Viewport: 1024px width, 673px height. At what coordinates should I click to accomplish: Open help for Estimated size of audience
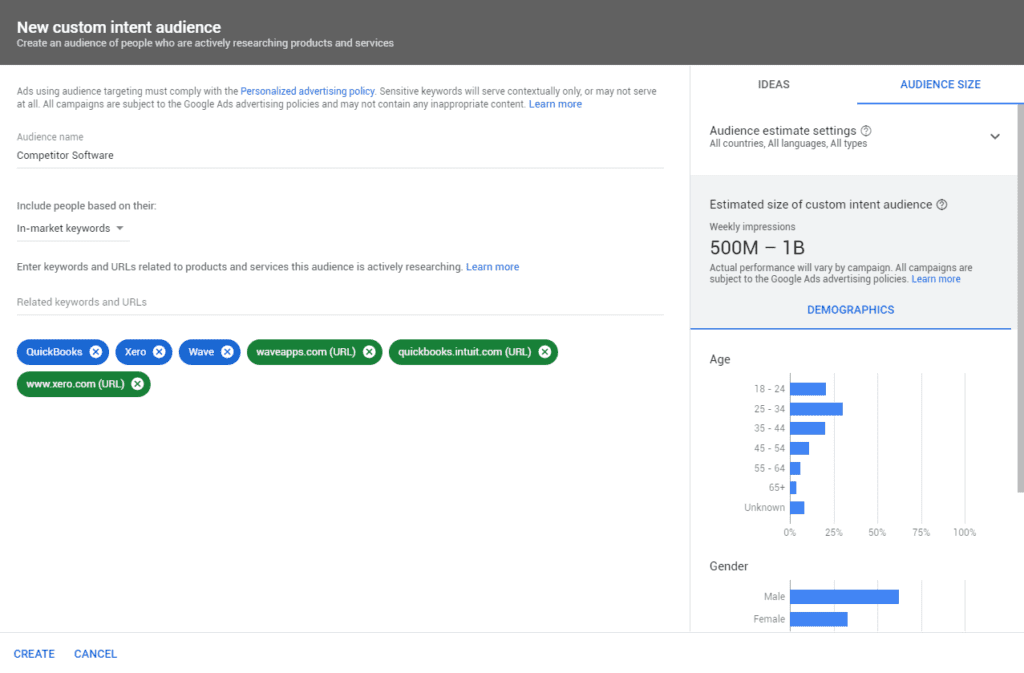(942, 204)
